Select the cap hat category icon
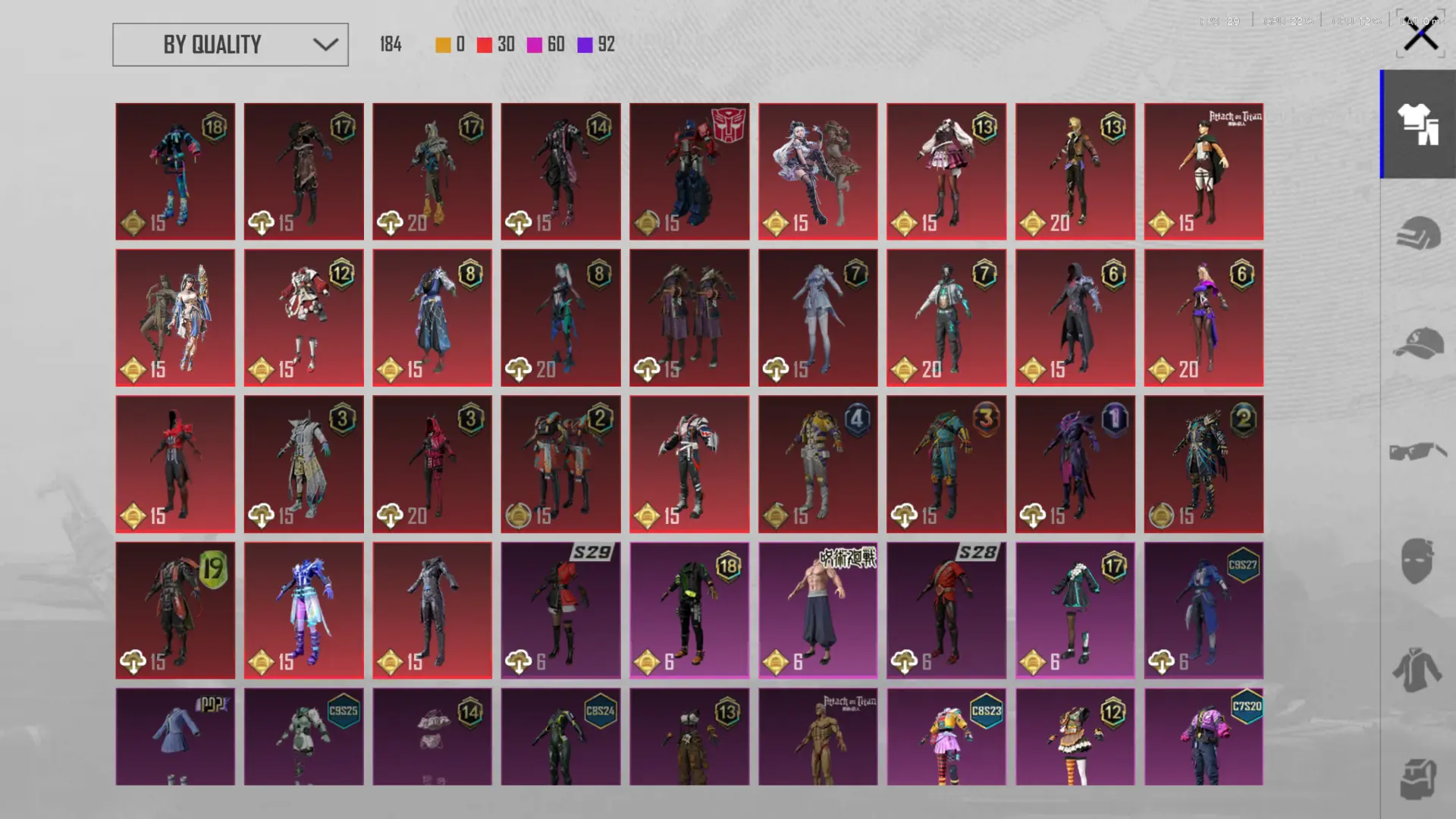The height and width of the screenshot is (819, 1456). point(1418,343)
